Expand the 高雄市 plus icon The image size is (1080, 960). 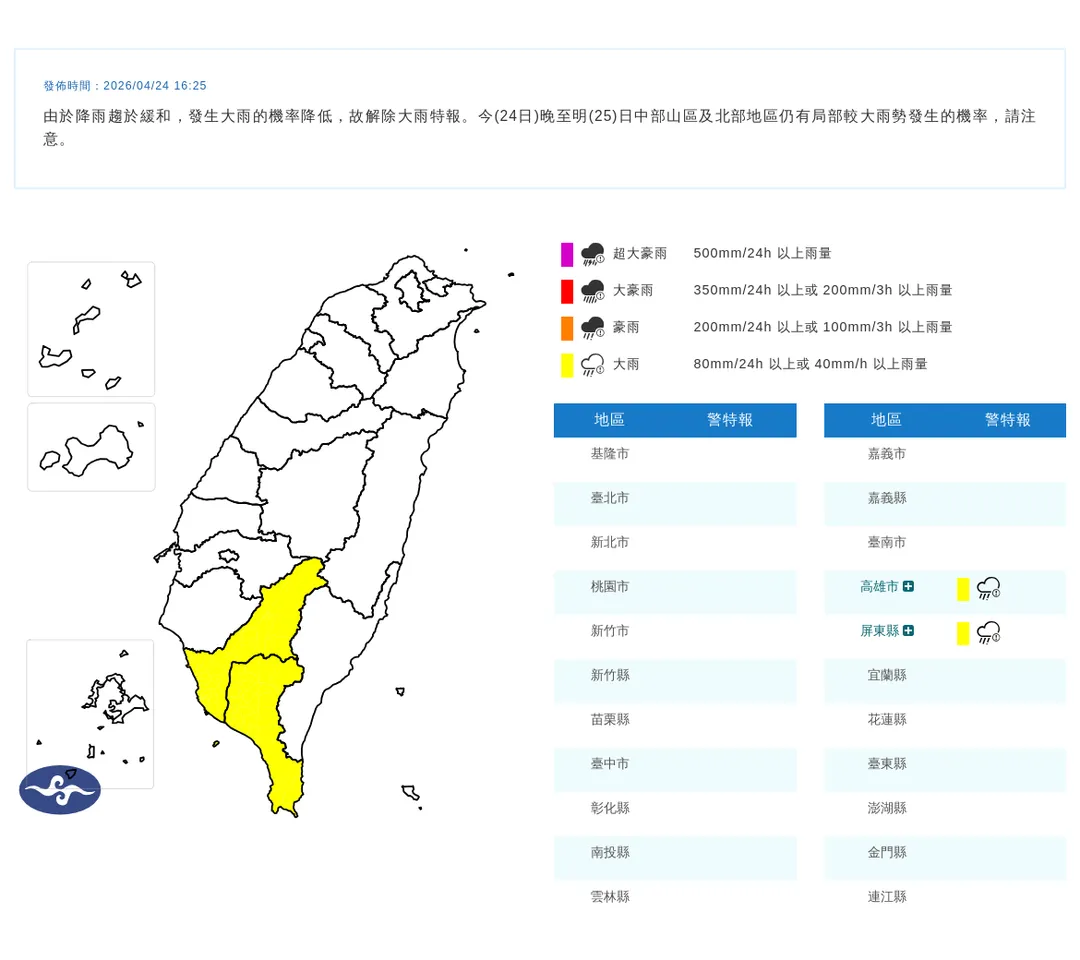[908, 586]
